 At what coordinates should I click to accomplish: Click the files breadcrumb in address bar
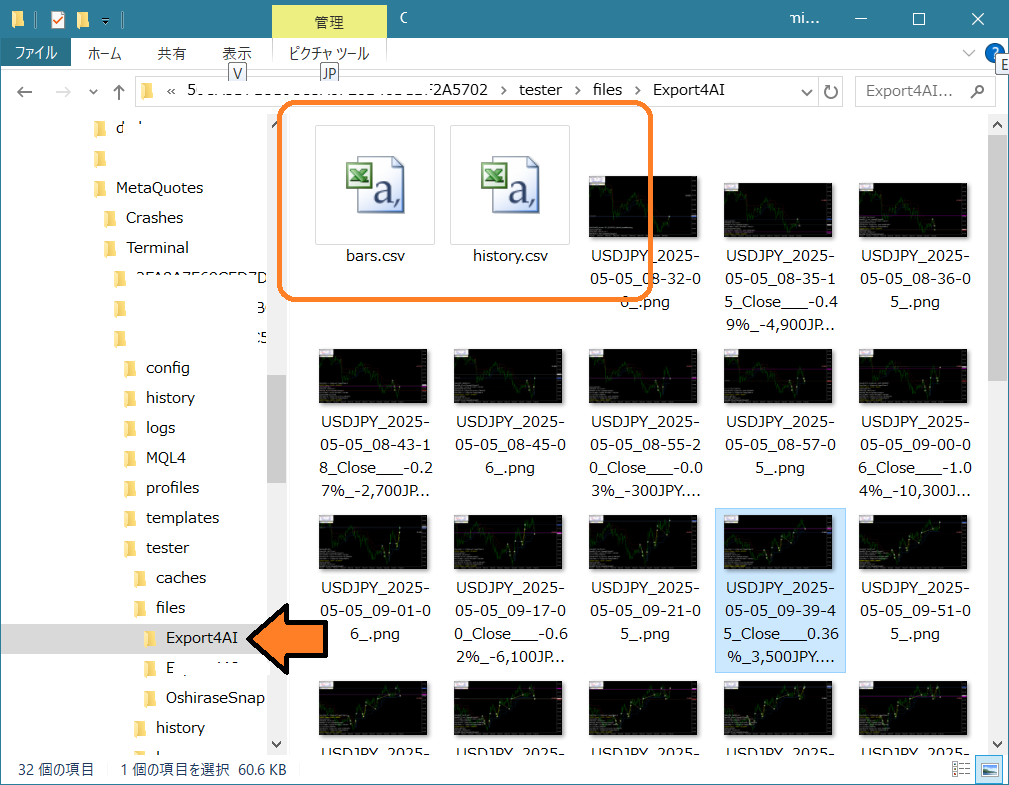pyautogui.click(x=607, y=90)
